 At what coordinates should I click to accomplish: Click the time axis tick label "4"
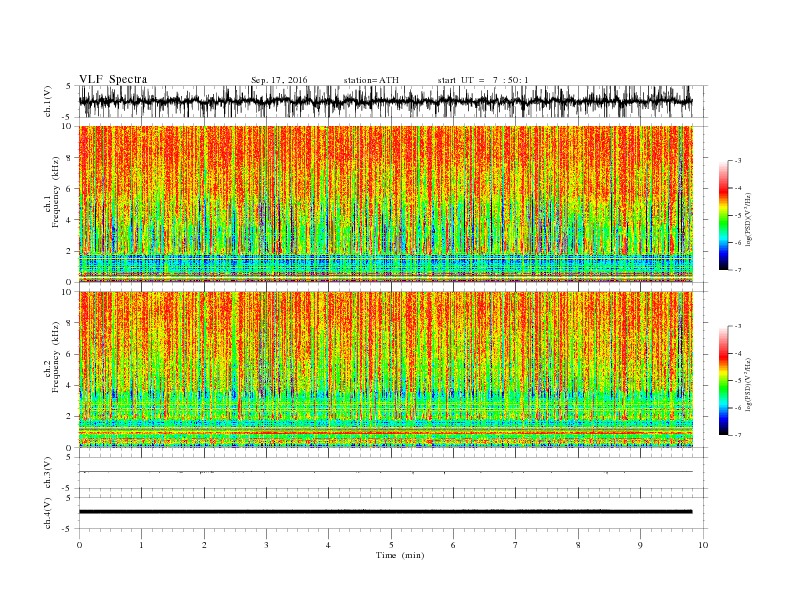pos(328,545)
